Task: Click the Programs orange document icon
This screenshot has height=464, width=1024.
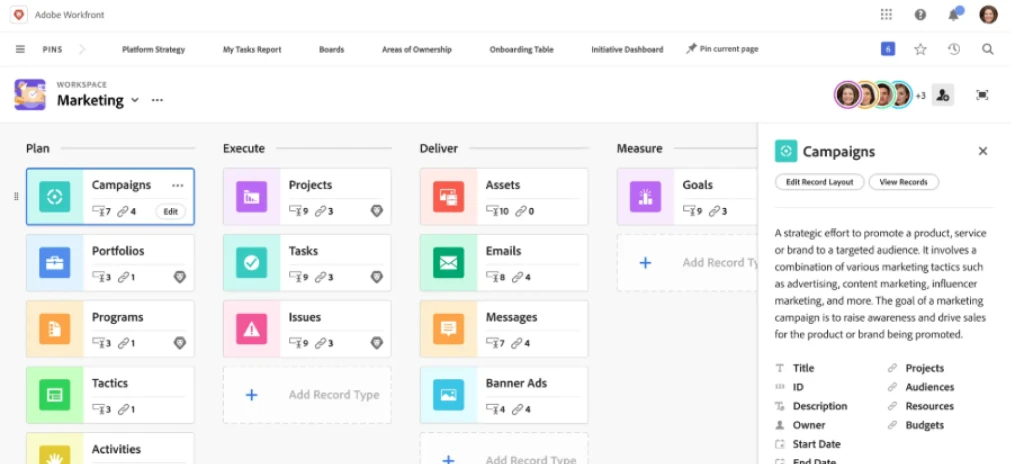Action: click(55, 329)
